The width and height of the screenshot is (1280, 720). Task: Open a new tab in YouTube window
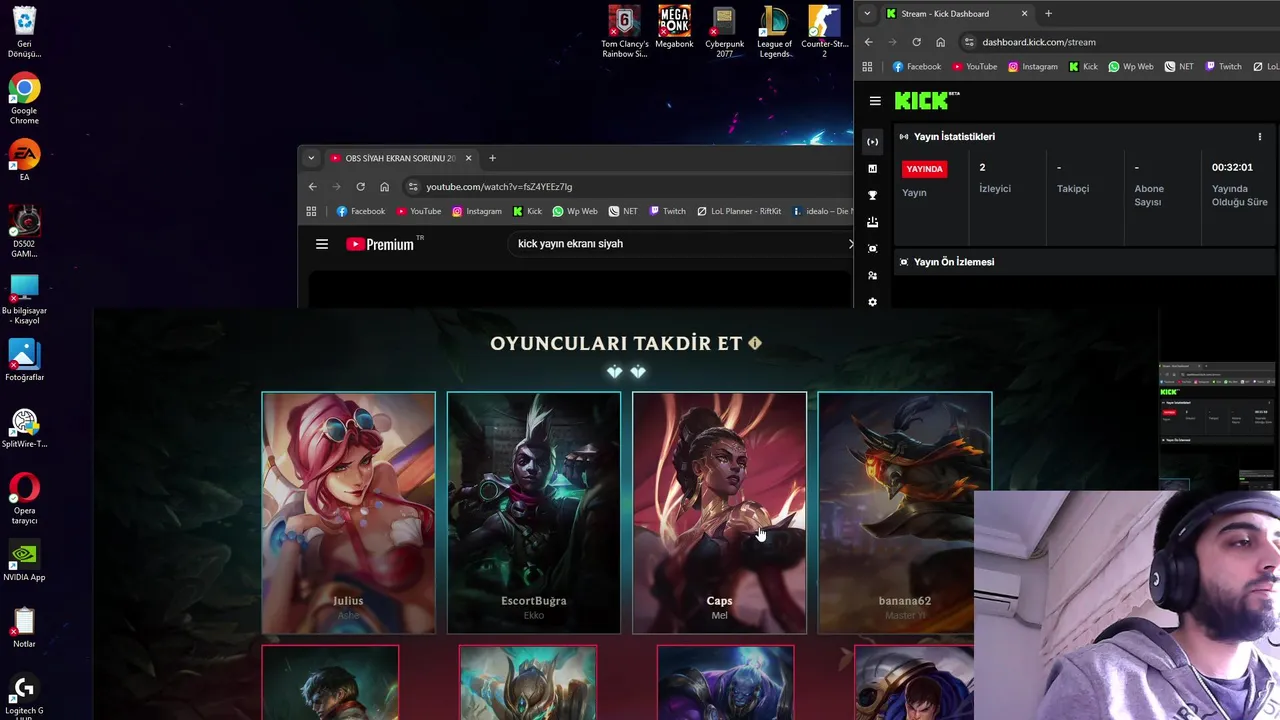pos(492,158)
